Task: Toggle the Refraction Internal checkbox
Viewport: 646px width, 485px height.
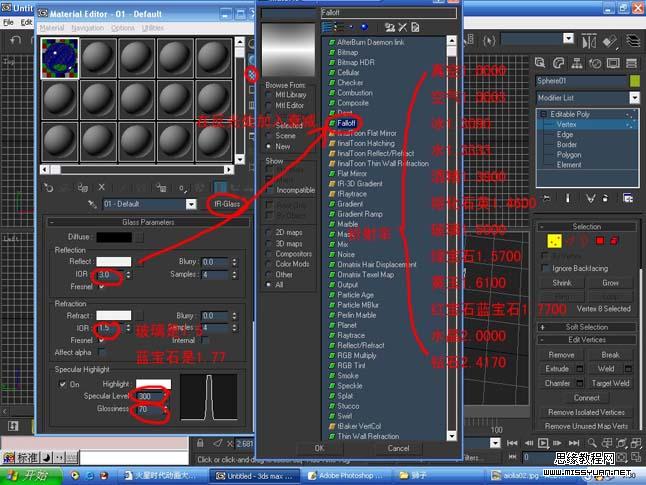Action: (x=205, y=340)
